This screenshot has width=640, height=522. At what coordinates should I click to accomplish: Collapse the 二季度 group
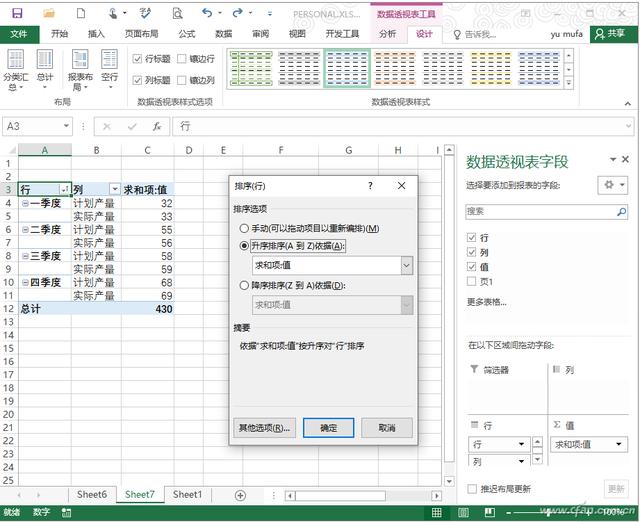click(25, 230)
